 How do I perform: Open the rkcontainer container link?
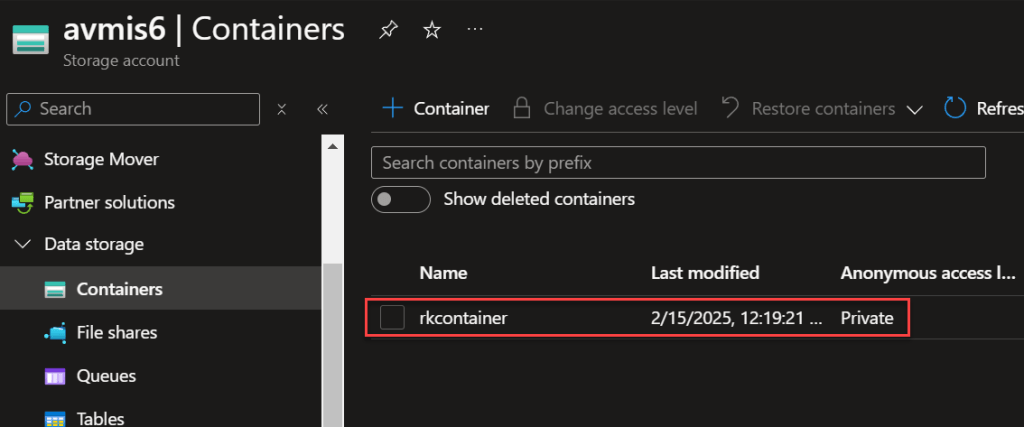tap(464, 318)
